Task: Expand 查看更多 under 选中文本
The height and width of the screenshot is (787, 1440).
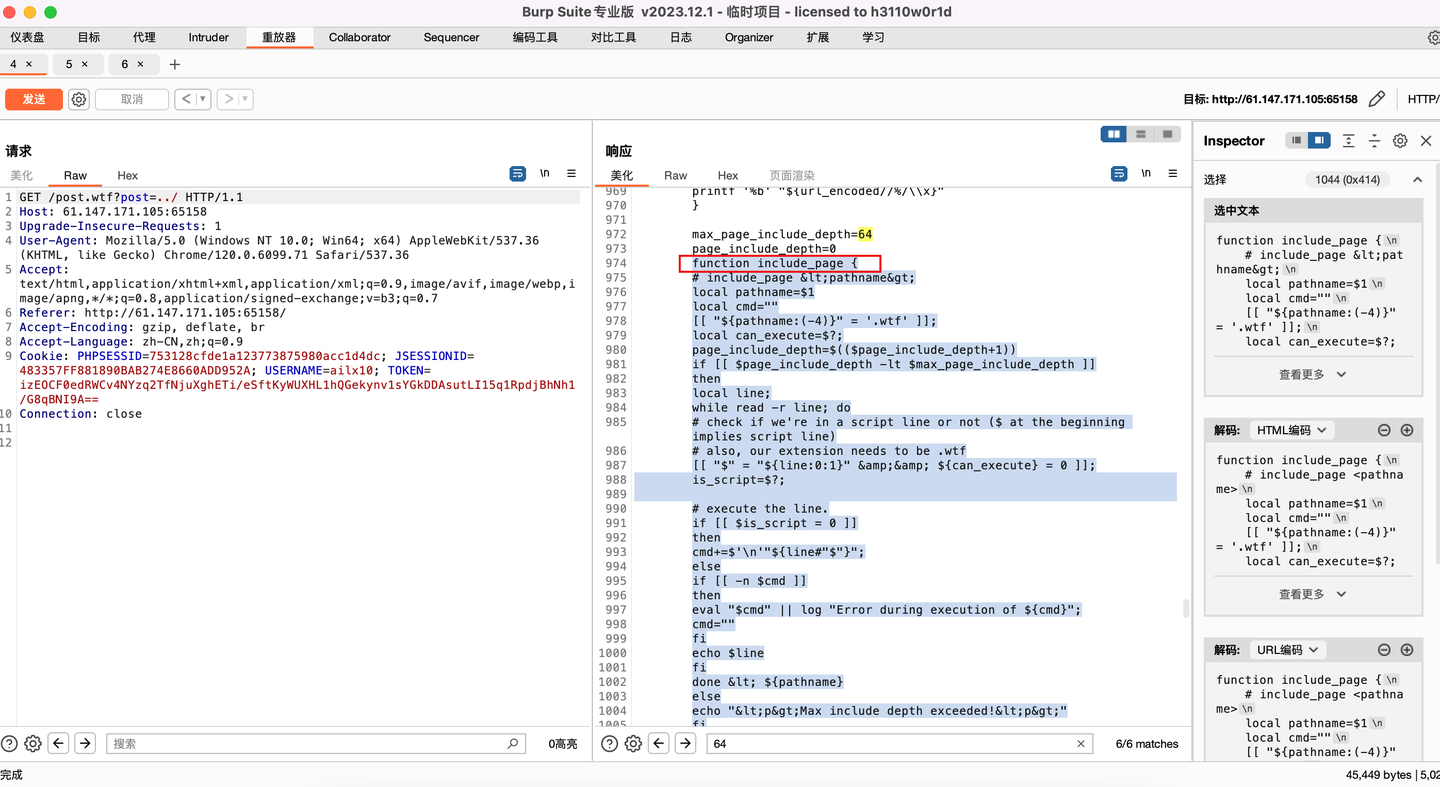Action: (x=1312, y=374)
